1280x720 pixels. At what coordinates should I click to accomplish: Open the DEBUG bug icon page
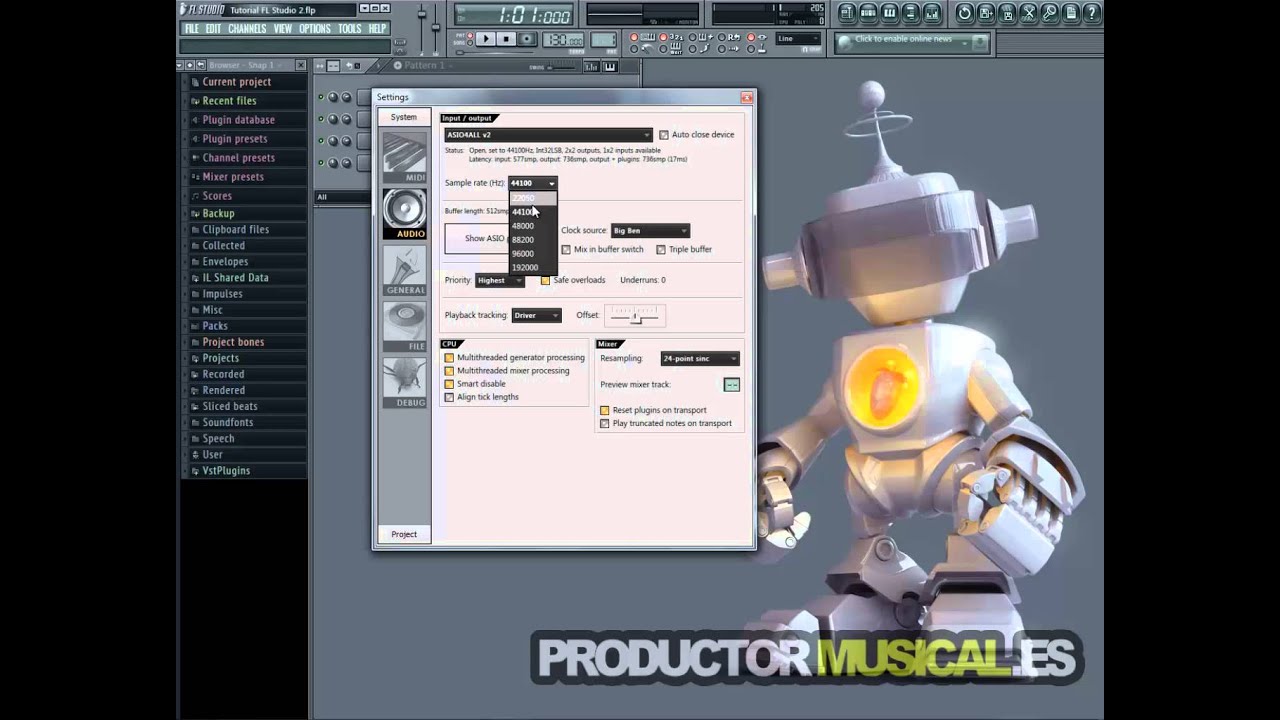[x=404, y=382]
